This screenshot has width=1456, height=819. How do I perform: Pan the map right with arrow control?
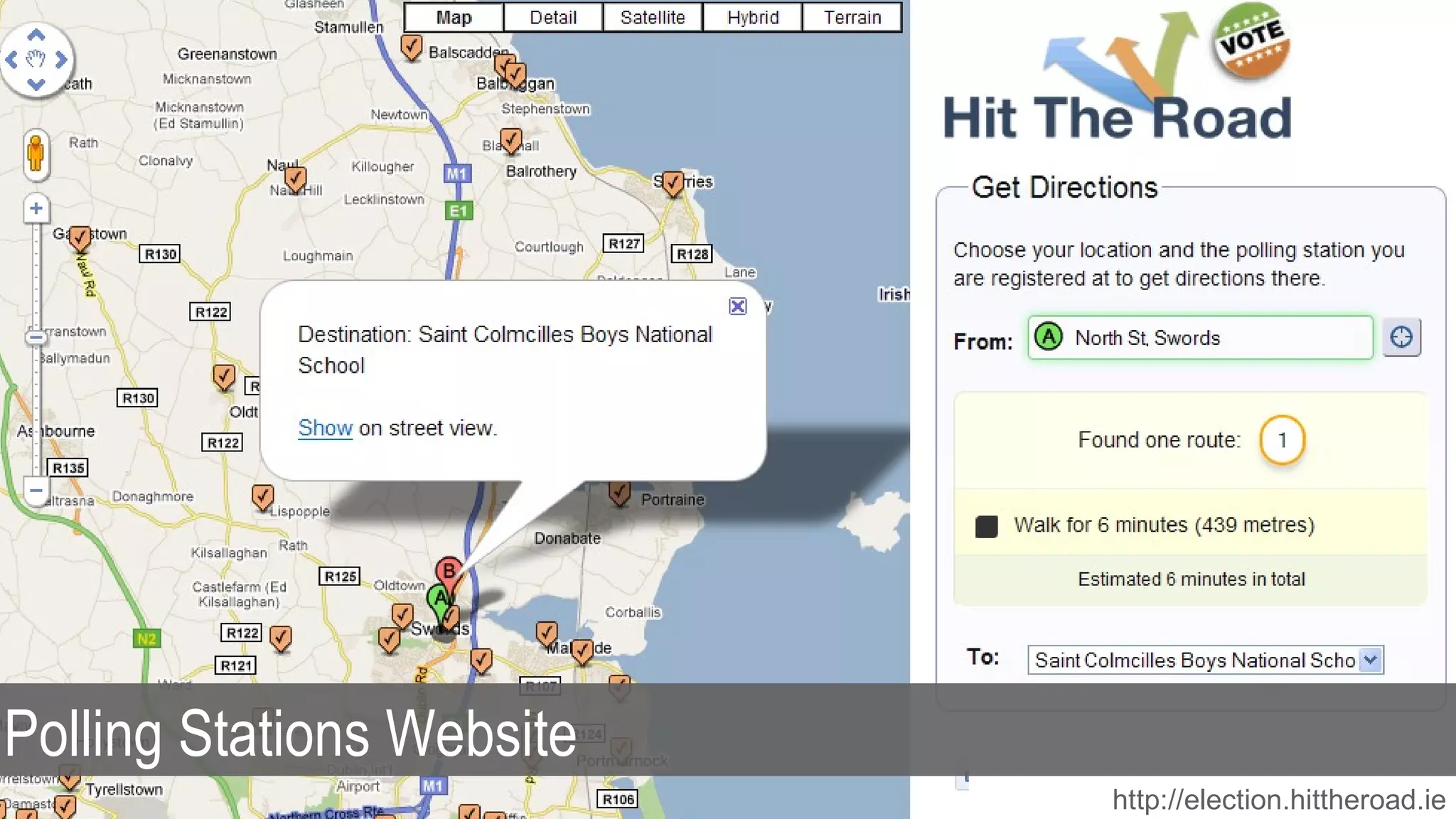coord(62,60)
